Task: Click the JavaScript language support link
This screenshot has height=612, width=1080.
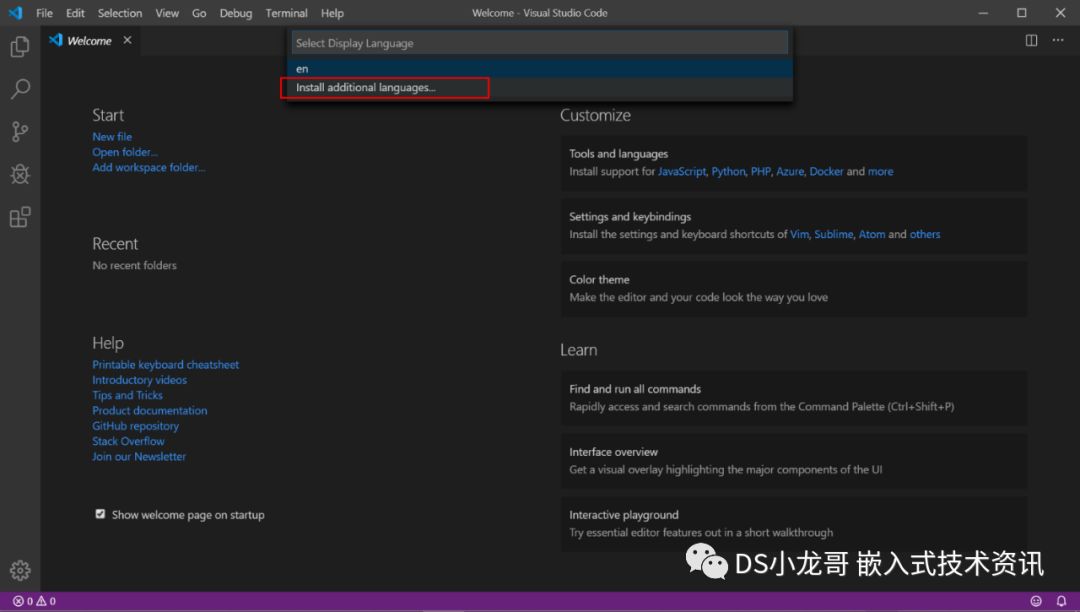Action: [x=682, y=171]
